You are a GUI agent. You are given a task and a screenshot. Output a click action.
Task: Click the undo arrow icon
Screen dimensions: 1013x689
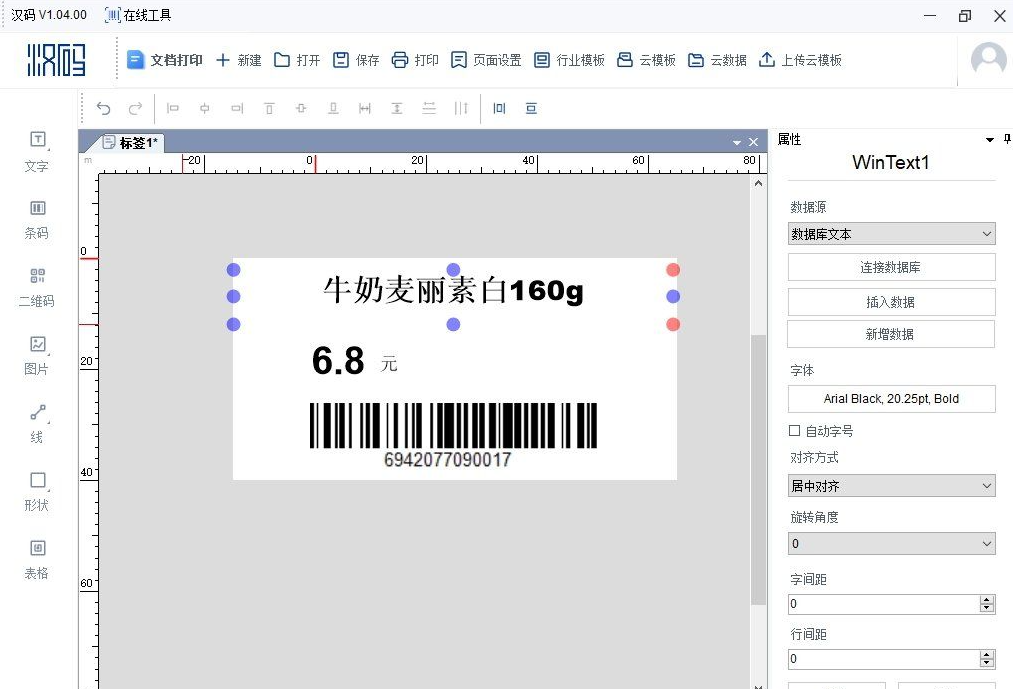click(103, 108)
